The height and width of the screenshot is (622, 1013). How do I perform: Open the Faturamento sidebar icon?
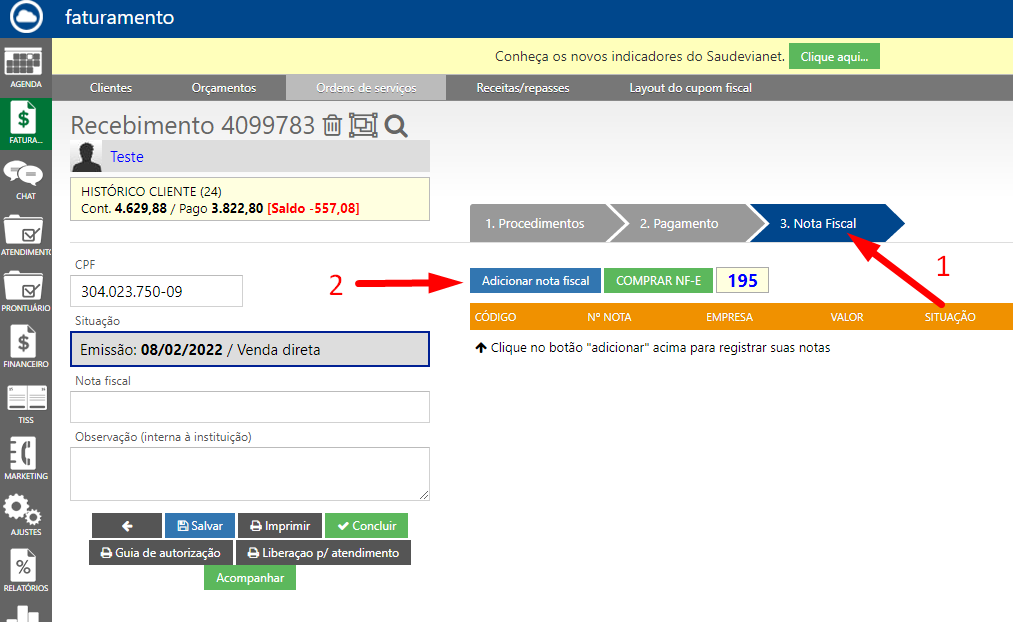(25, 123)
